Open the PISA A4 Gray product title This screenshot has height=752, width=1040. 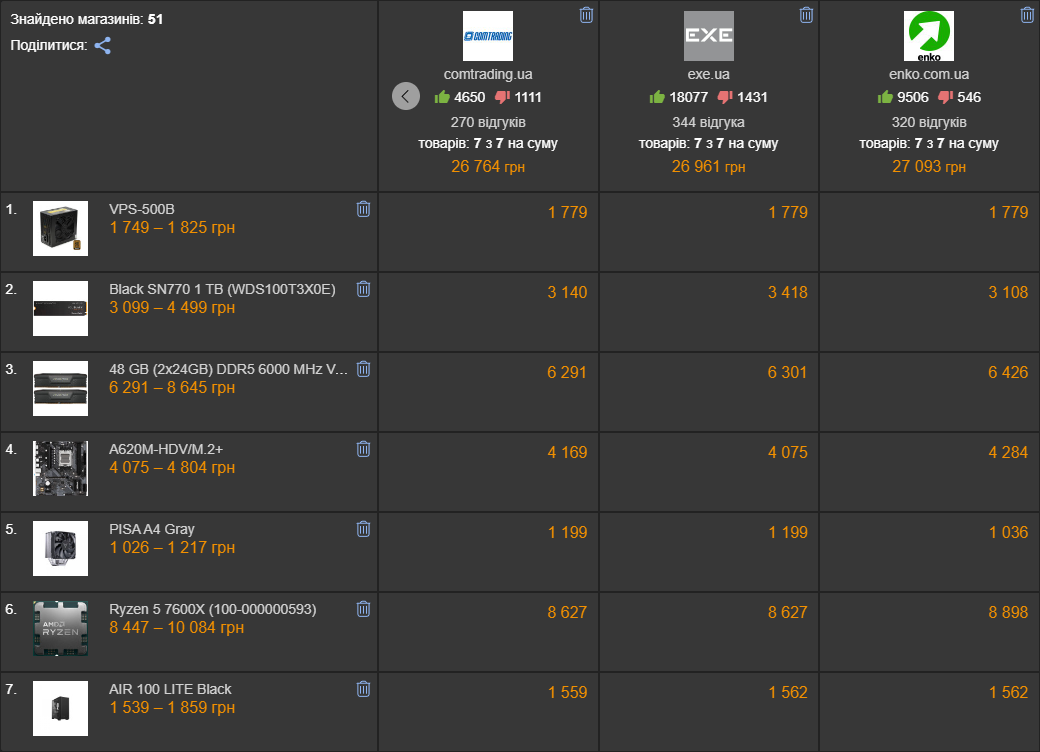click(x=152, y=529)
